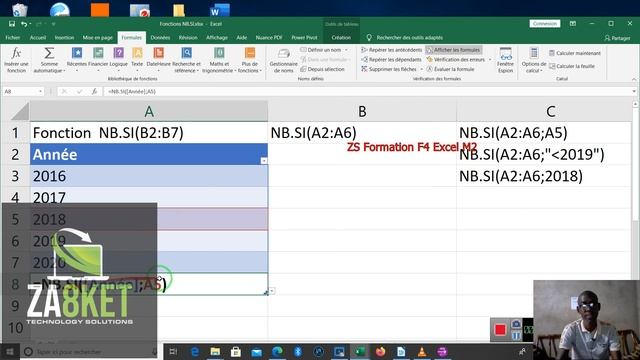Open the Fenêtre Espion window

(505, 60)
